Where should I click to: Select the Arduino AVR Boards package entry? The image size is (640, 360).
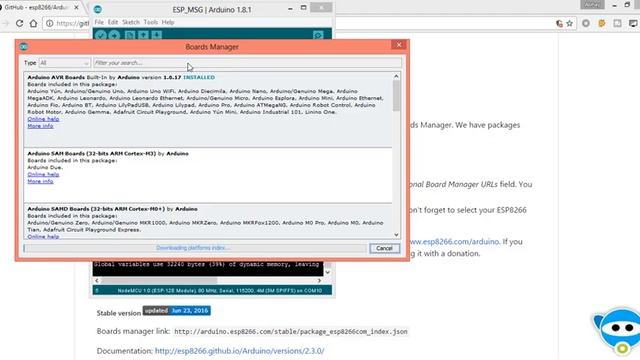[208, 109]
